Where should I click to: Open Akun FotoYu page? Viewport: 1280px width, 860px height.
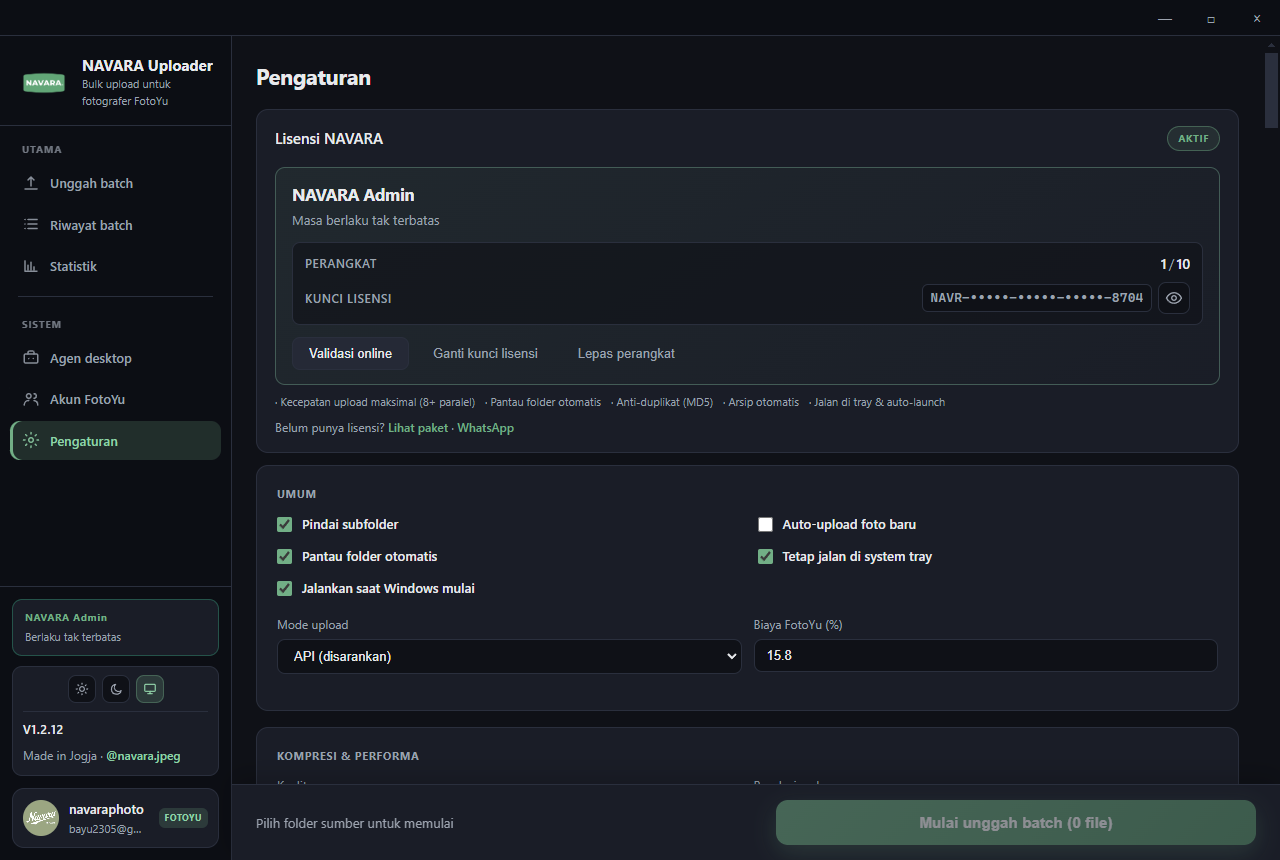click(x=115, y=399)
